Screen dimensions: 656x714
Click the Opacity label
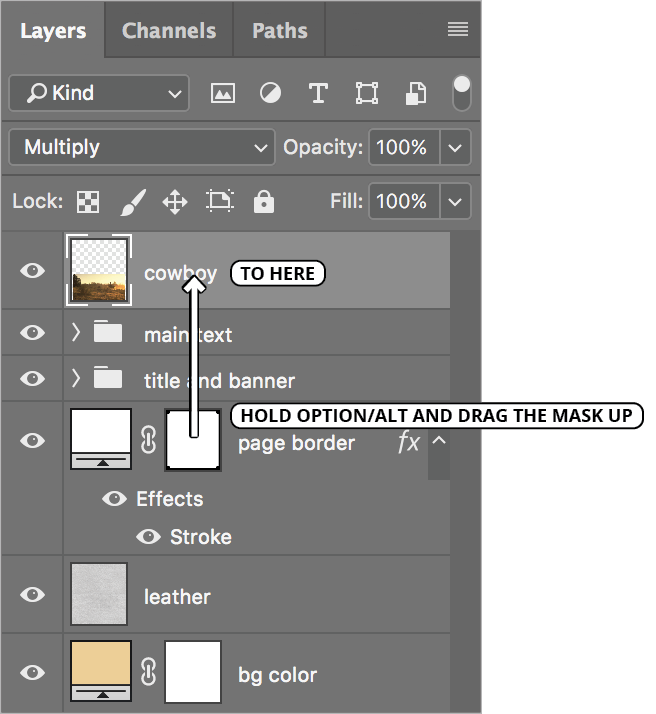pyautogui.click(x=323, y=147)
